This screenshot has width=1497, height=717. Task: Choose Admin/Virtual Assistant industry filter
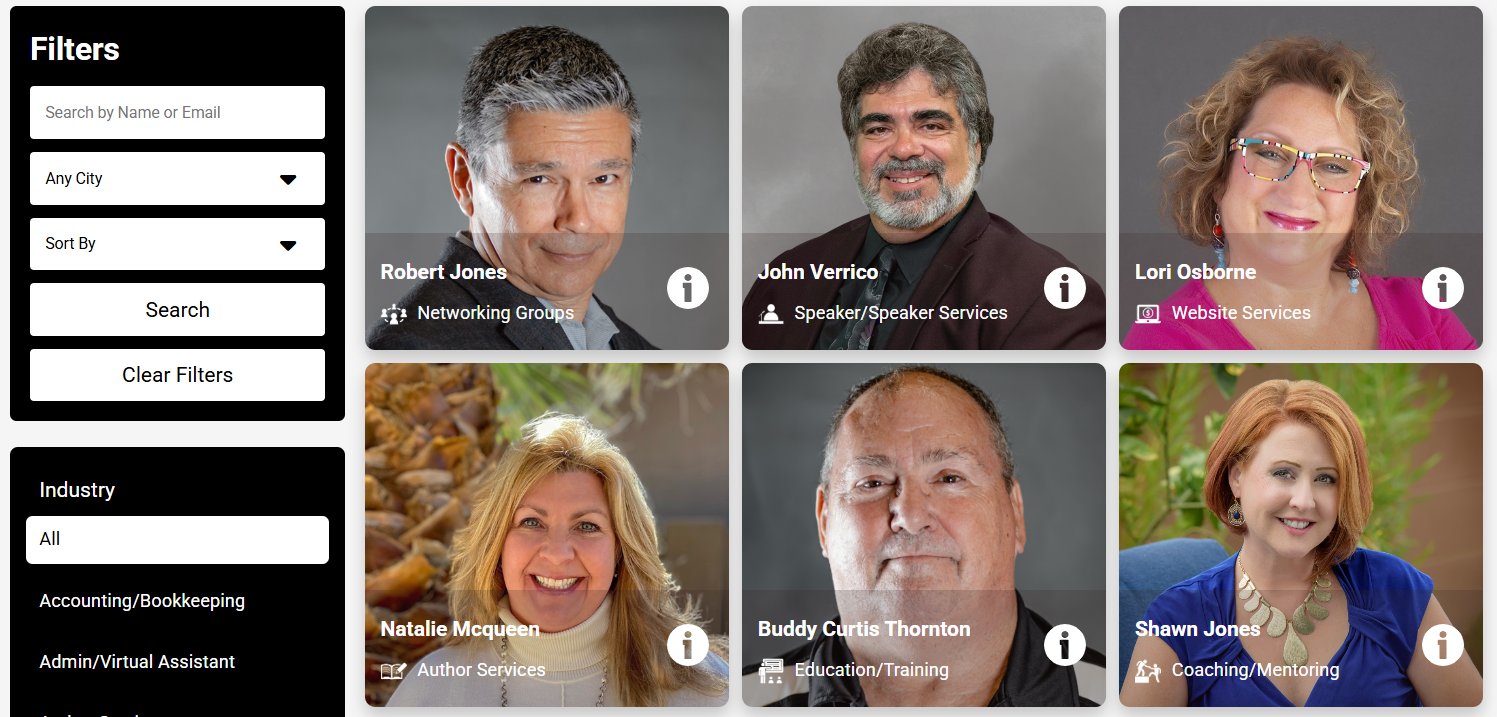[137, 662]
